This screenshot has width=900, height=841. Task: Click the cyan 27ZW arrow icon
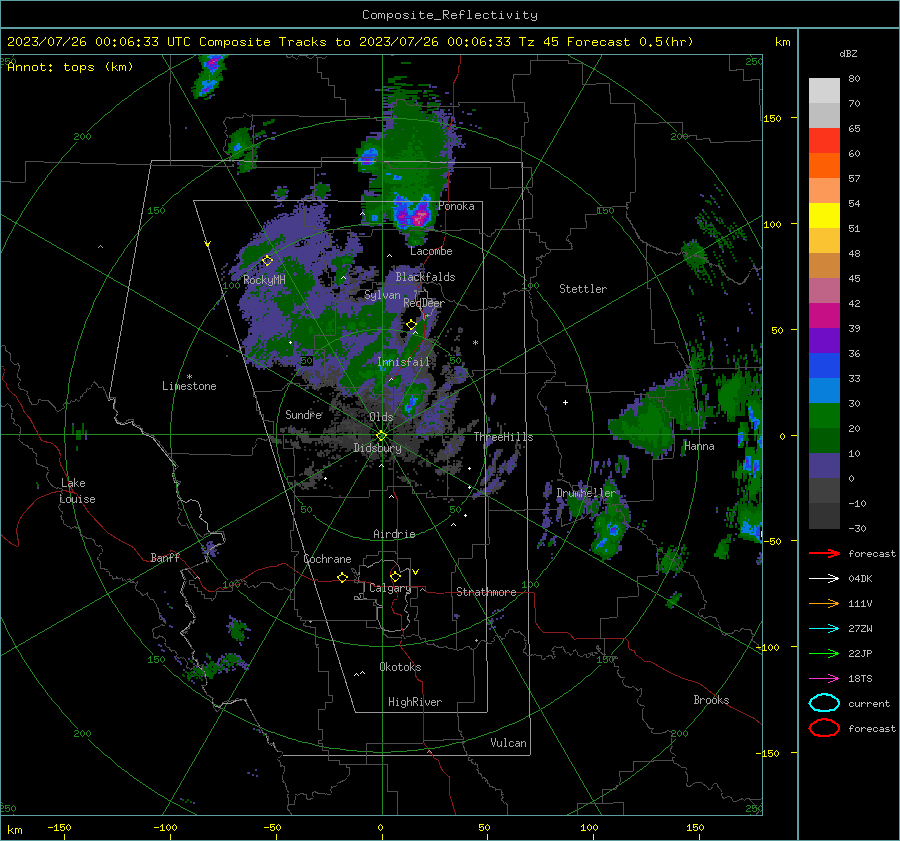click(824, 629)
